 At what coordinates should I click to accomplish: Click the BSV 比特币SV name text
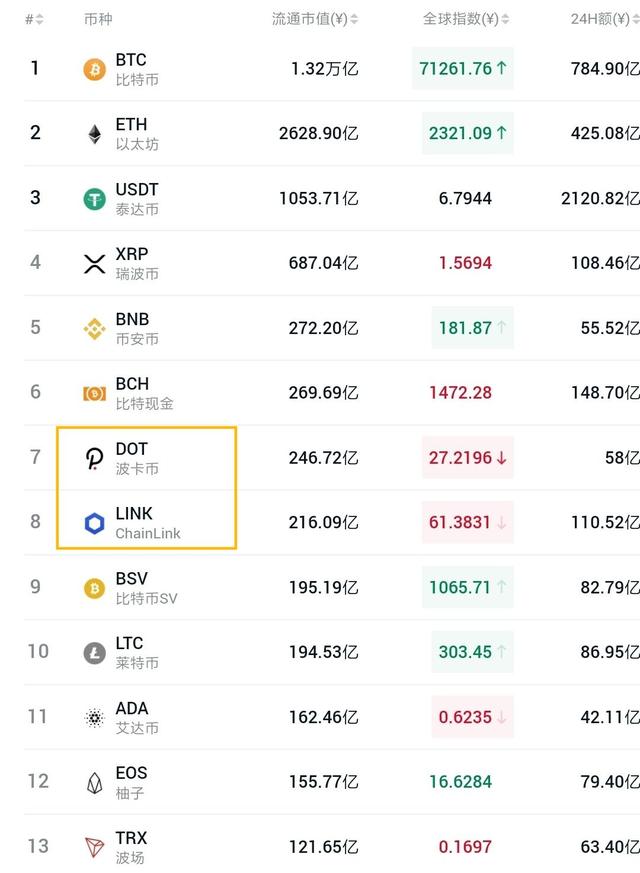[146, 588]
